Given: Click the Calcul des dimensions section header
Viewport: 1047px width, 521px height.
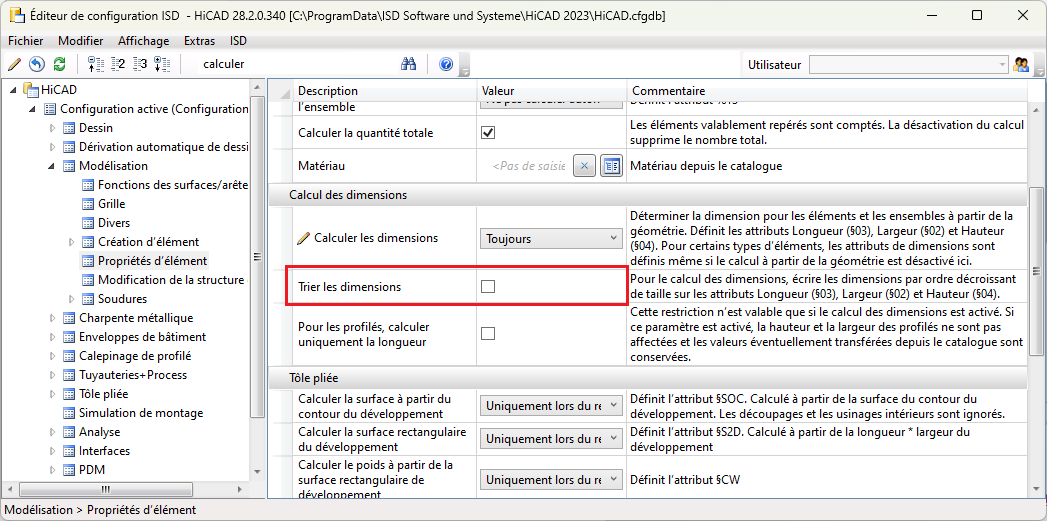Looking at the screenshot, I should pyautogui.click(x=648, y=195).
